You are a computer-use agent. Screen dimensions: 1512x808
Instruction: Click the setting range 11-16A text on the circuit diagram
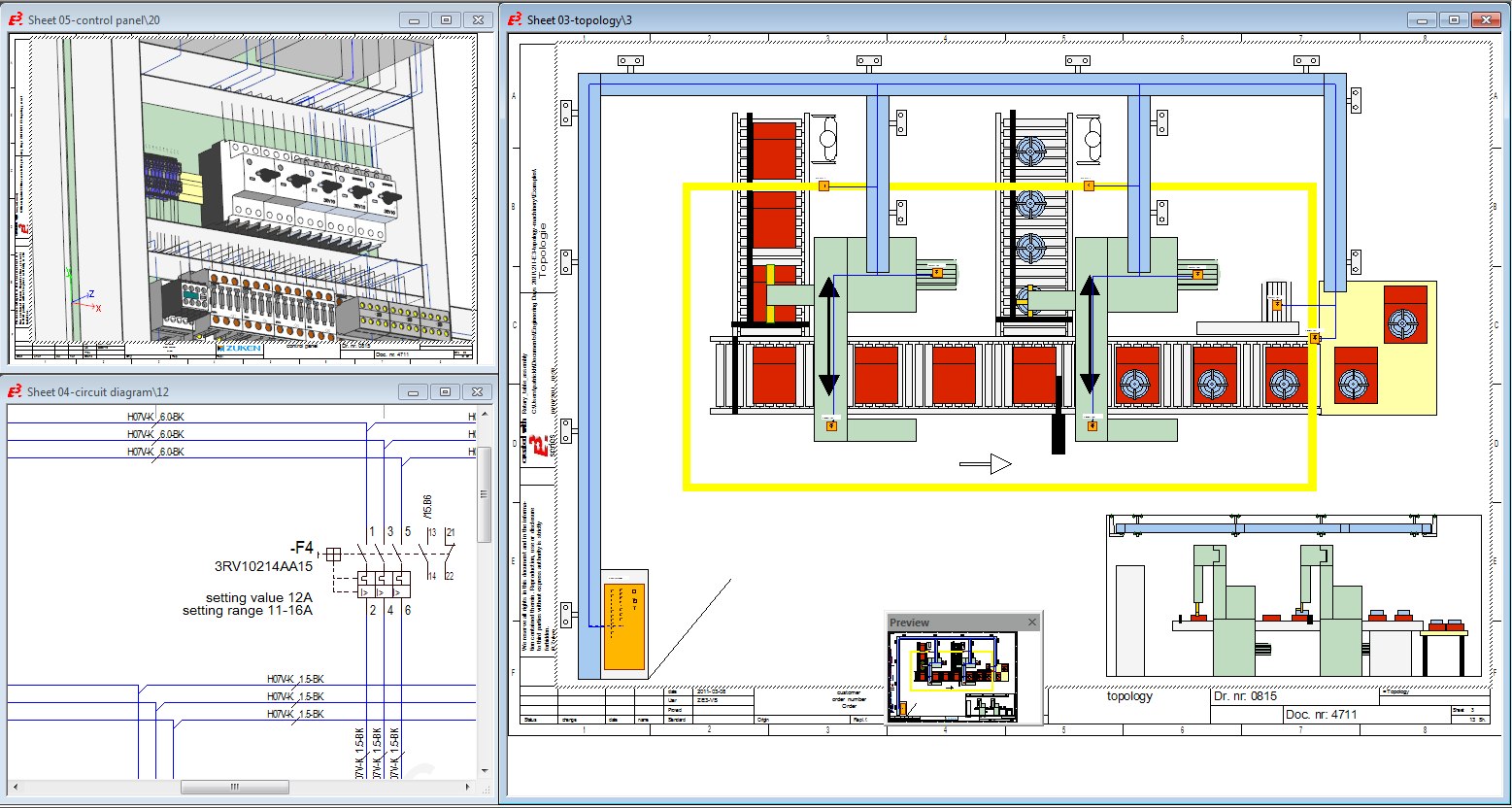pyautogui.click(x=248, y=610)
